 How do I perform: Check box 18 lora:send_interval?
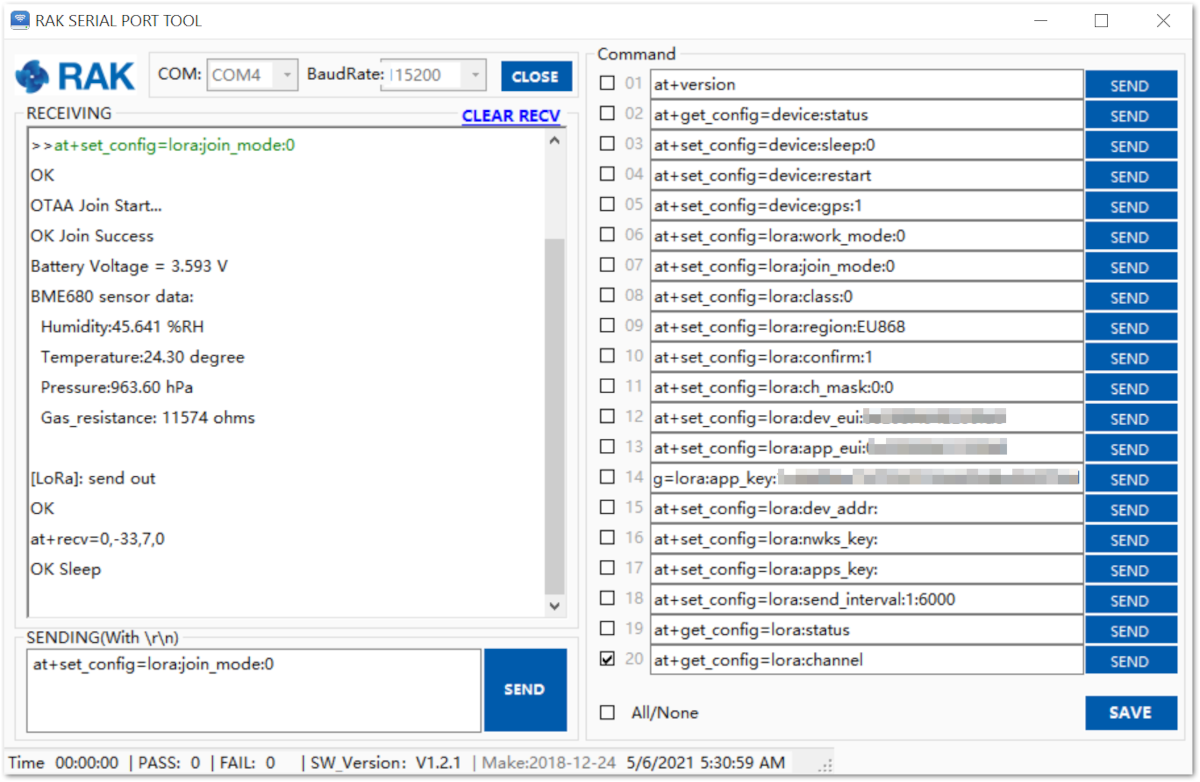[607, 598]
